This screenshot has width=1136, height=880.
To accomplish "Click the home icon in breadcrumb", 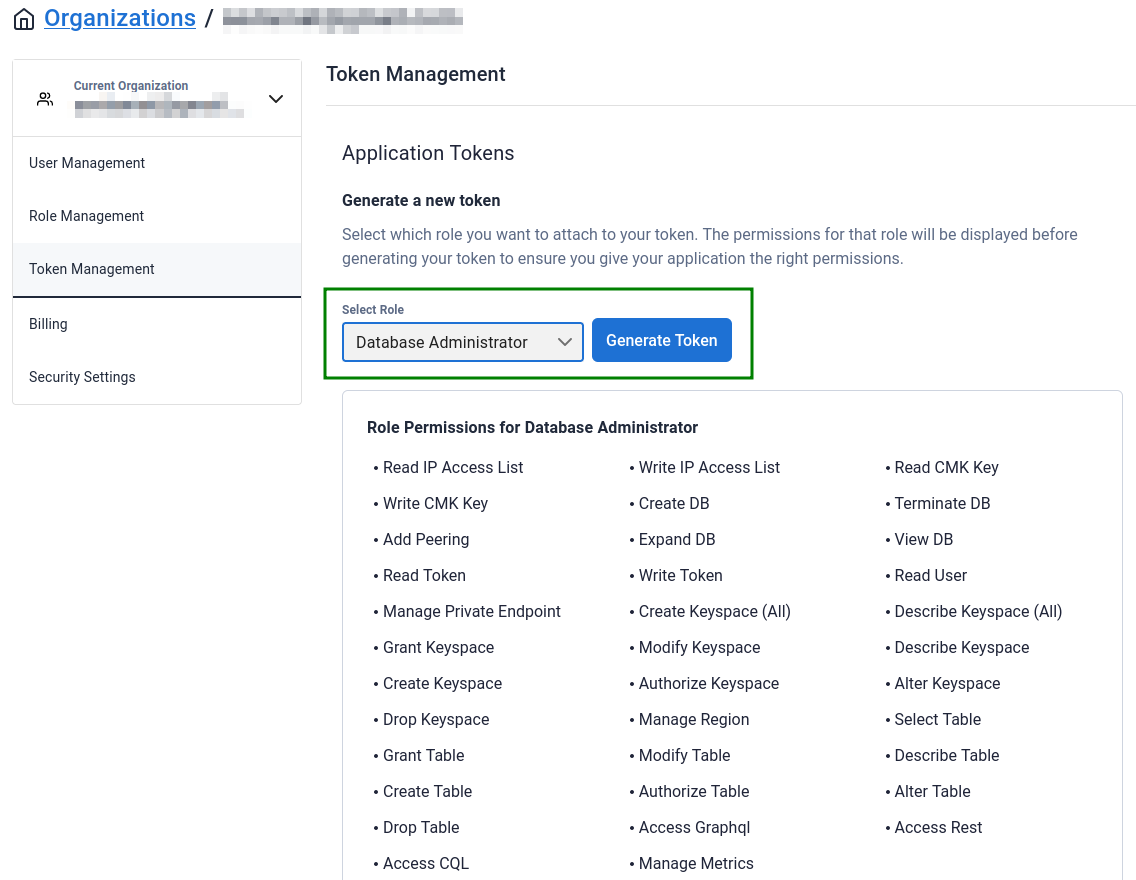I will tap(24, 19).
